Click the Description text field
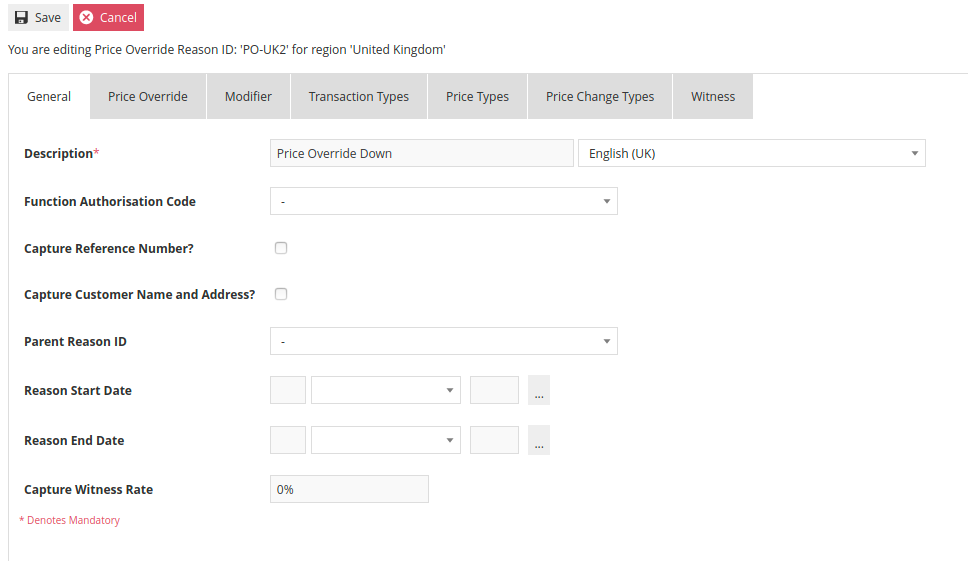This screenshot has height=561, width=968. pos(422,153)
